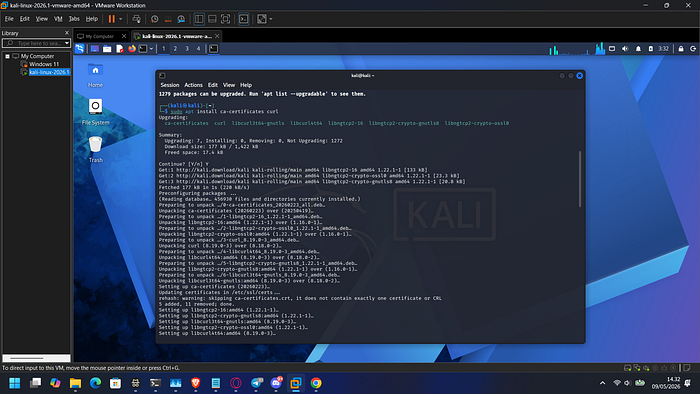
Task: Open the library search dropdown arrow
Action: pos(67,43)
